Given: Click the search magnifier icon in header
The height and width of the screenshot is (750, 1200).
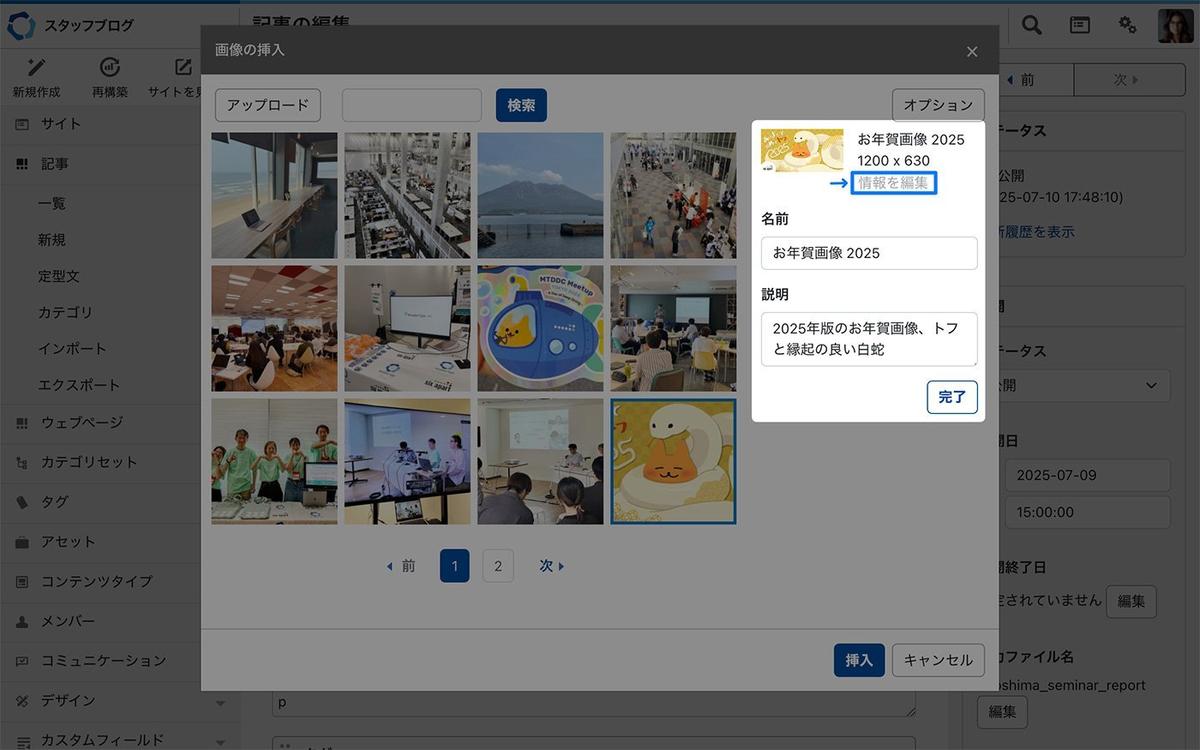Looking at the screenshot, I should (1031, 25).
